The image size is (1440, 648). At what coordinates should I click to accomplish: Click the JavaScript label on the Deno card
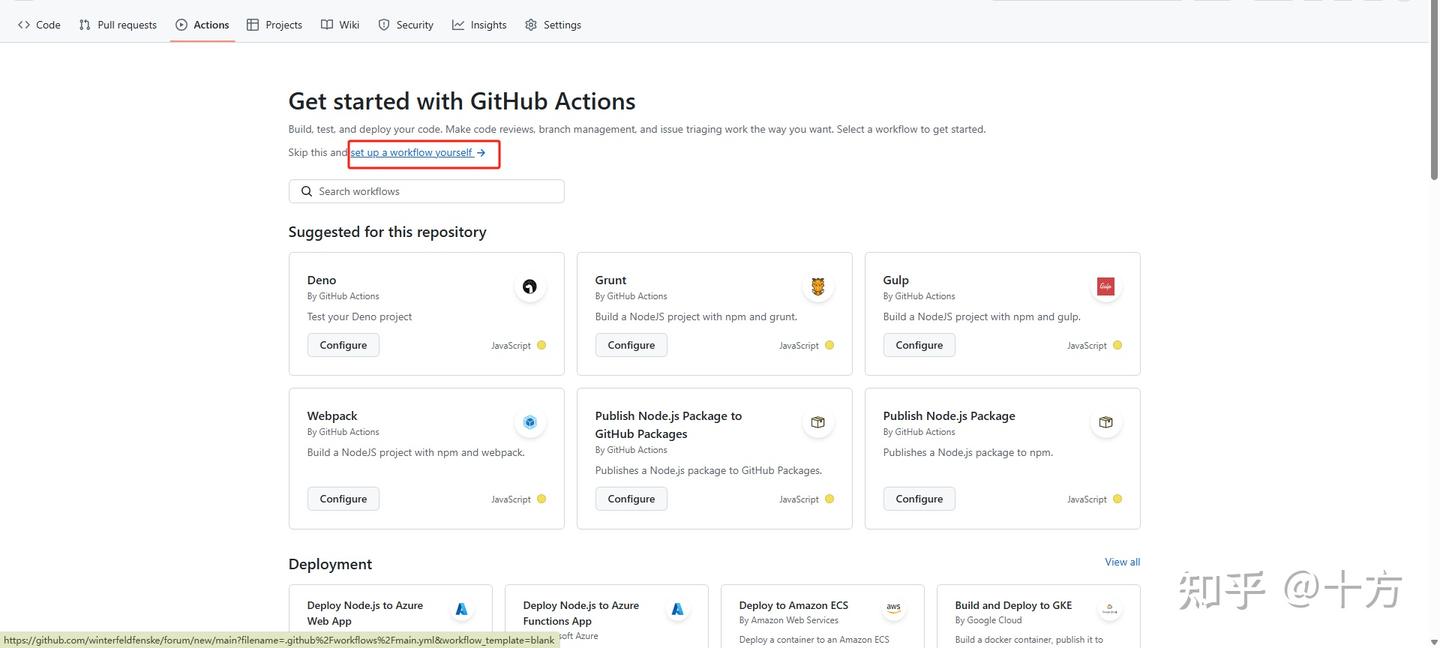coord(511,346)
